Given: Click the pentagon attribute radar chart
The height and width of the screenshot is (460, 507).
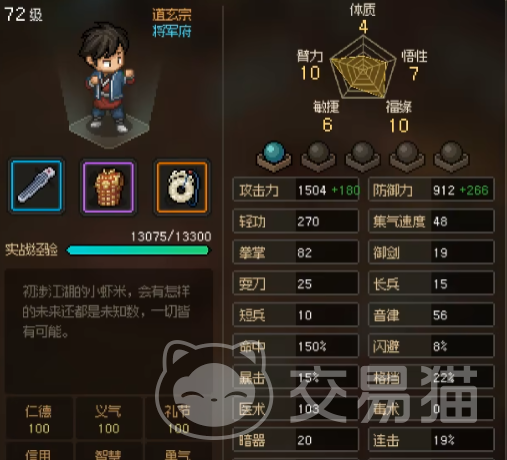Looking at the screenshot, I should click(x=363, y=68).
